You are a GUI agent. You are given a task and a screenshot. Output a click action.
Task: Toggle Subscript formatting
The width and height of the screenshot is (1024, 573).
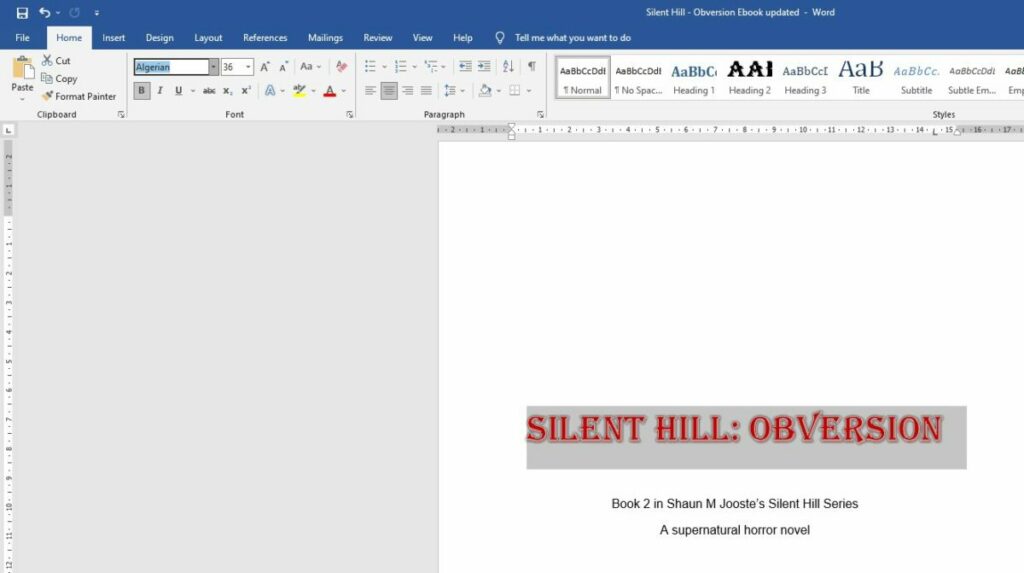click(x=227, y=91)
